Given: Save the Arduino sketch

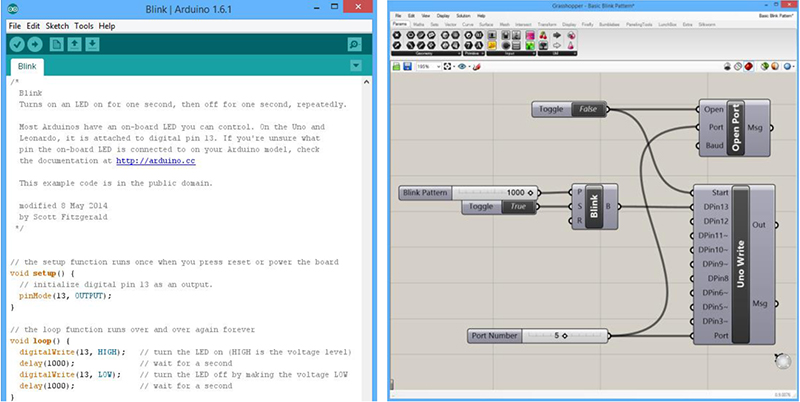Looking at the screenshot, I should 92,45.
